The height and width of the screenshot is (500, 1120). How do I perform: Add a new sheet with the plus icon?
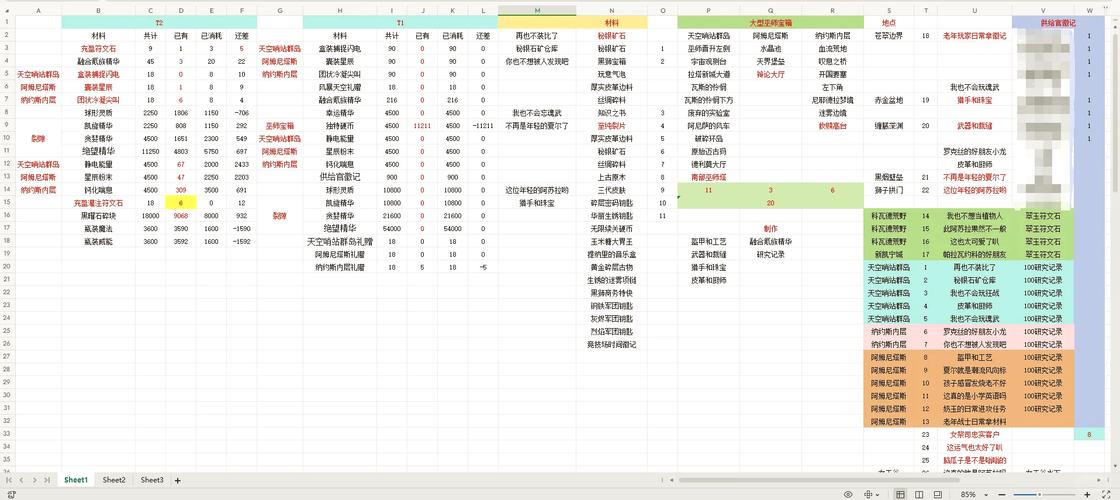coord(178,480)
